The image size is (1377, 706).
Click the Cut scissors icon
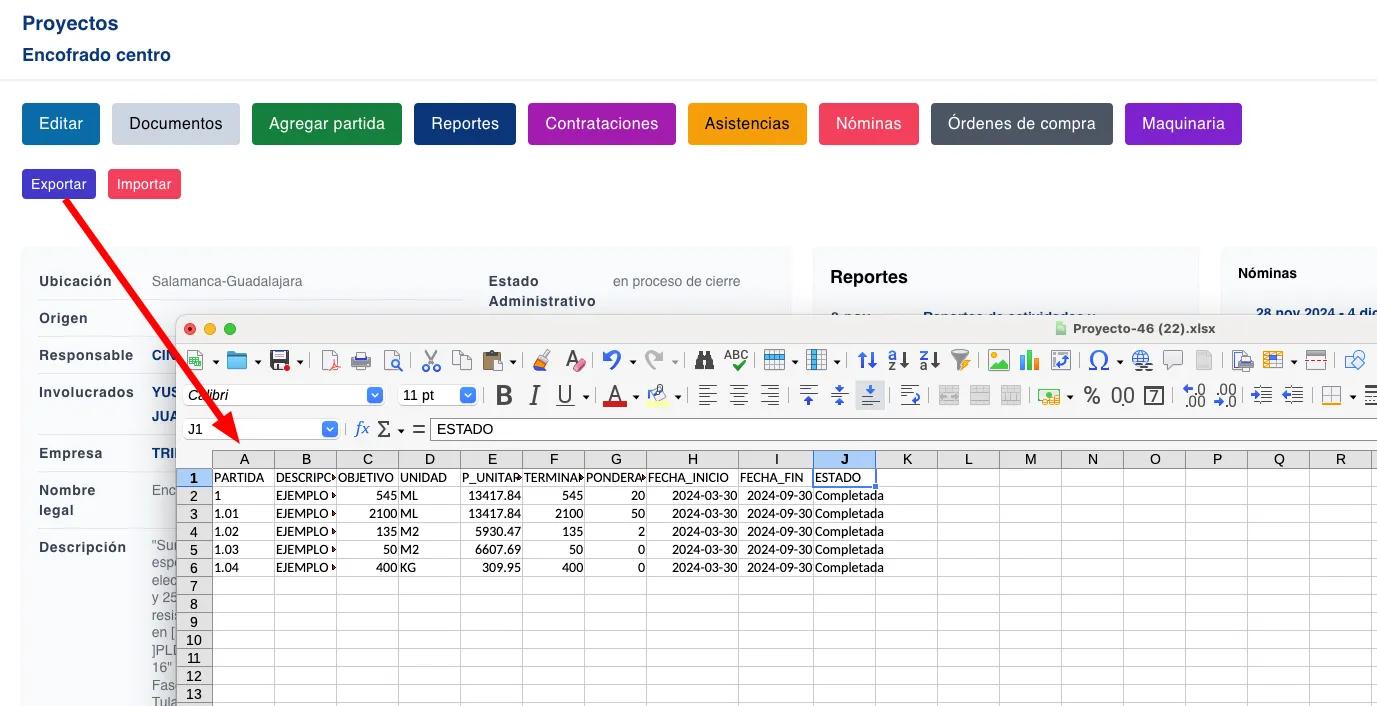click(431, 361)
